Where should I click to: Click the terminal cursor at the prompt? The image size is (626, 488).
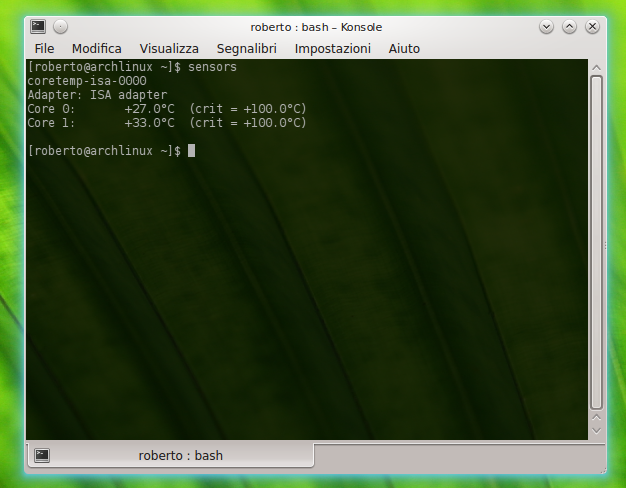click(x=191, y=151)
